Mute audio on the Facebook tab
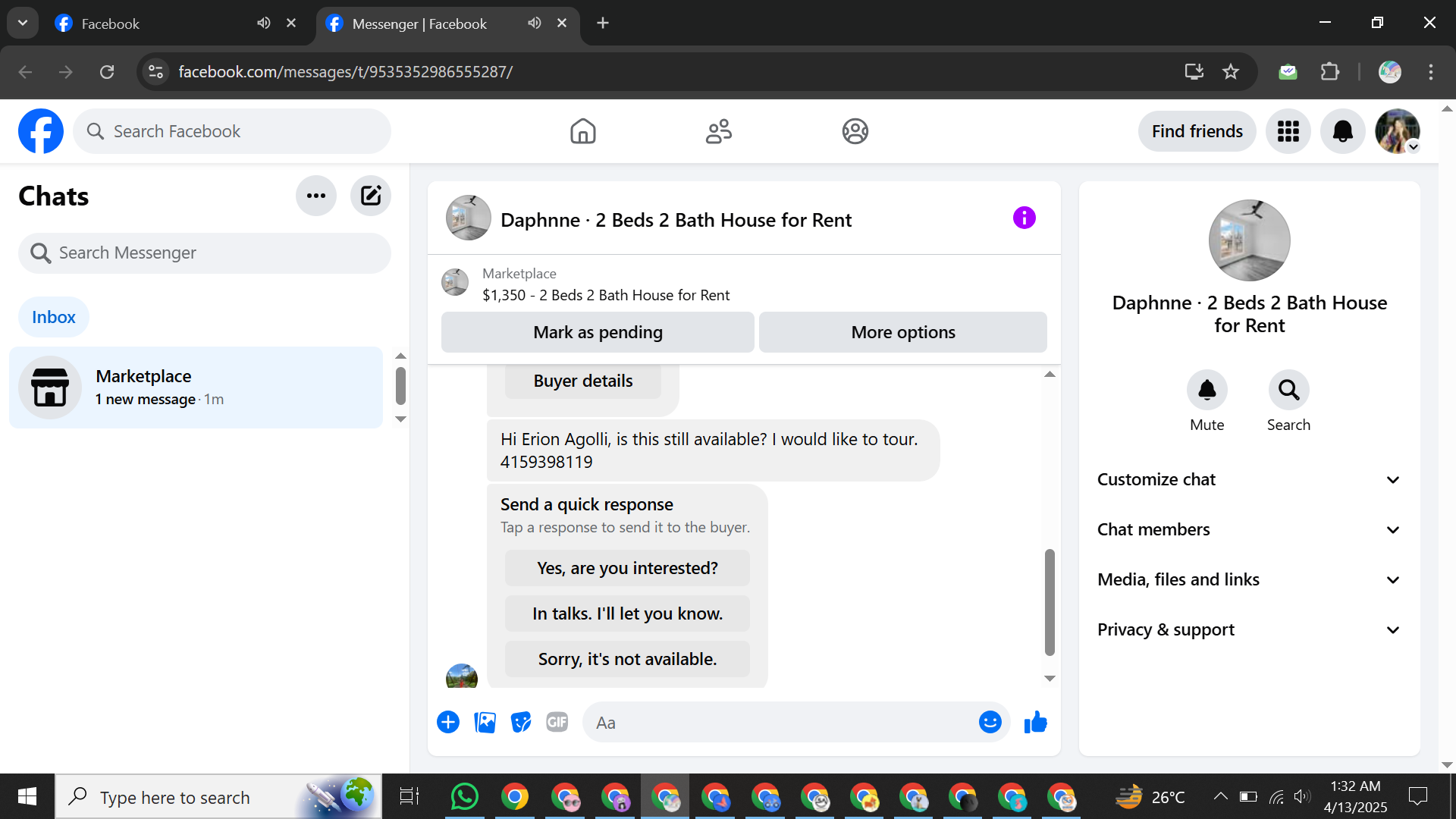This screenshot has height=819, width=1456. tap(264, 23)
